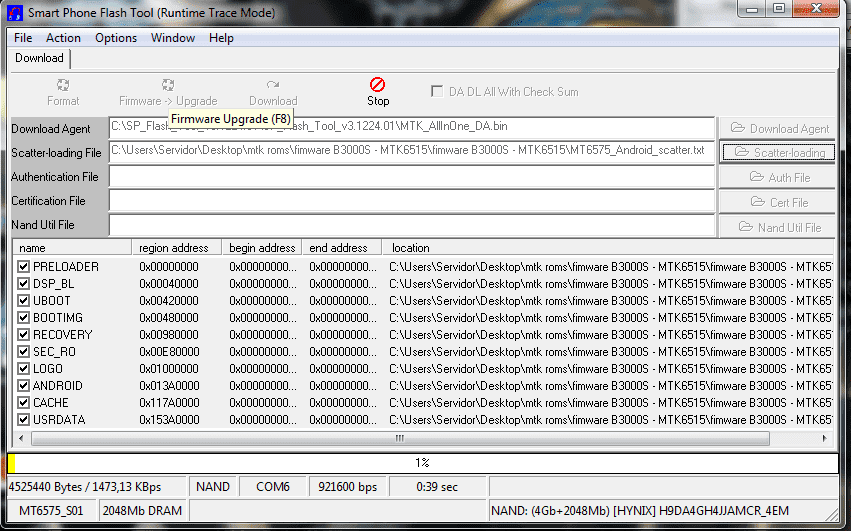Maximize the Flash Tool window

pyautogui.click(x=779, y=9)
